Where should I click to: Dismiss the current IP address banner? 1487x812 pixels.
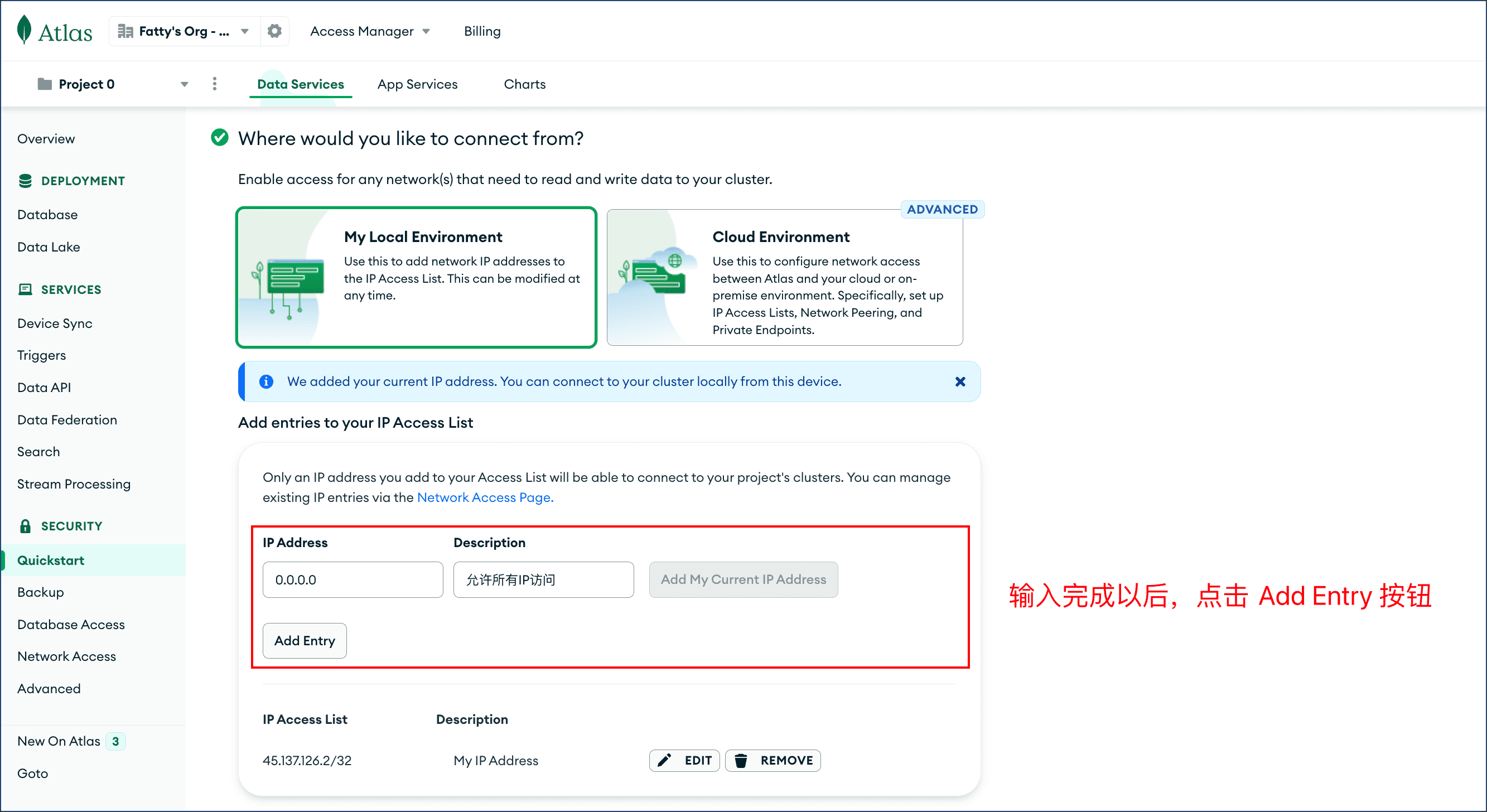click(x=960, y=381)
